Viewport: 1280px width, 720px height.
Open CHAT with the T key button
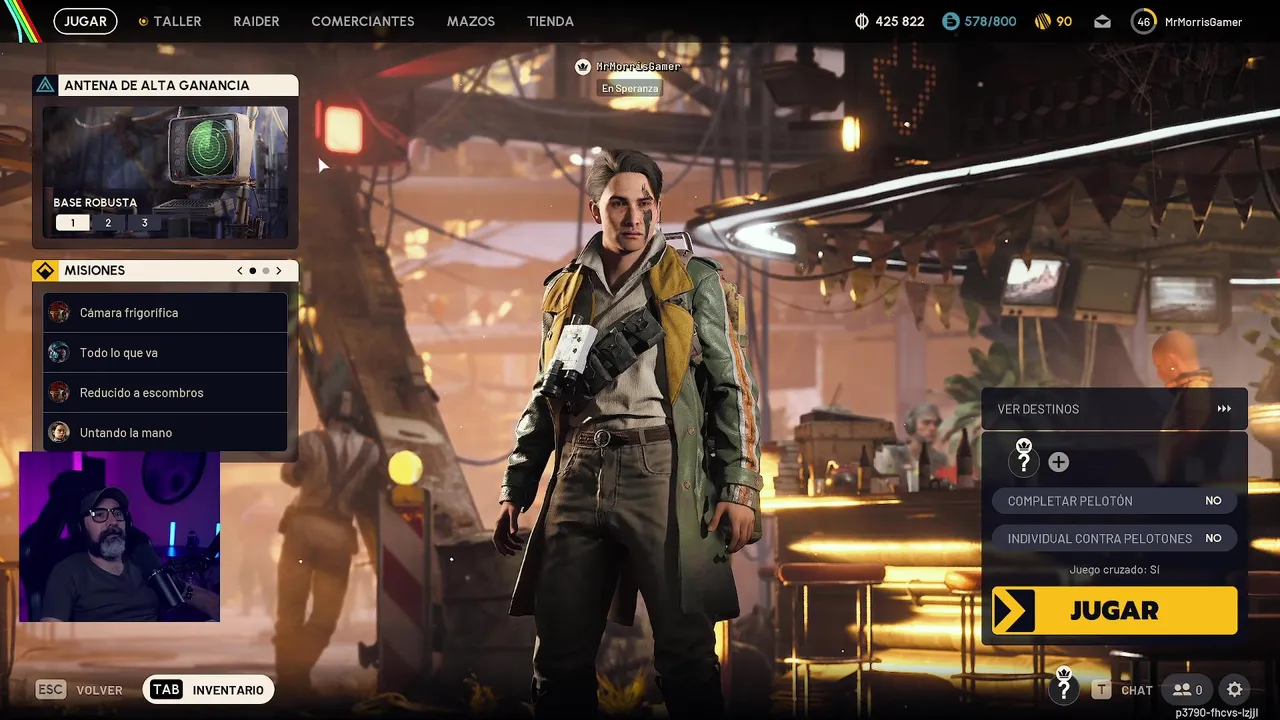1122,690
